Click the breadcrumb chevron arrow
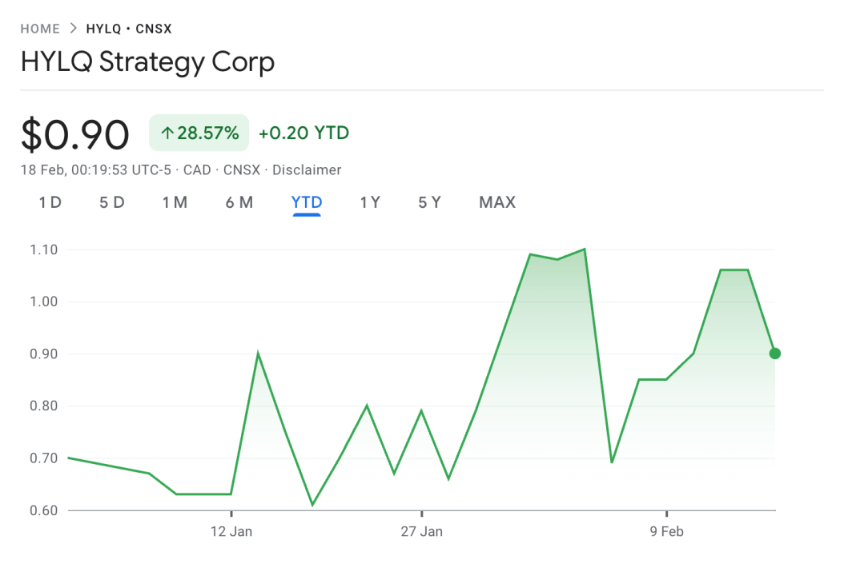 73,29
